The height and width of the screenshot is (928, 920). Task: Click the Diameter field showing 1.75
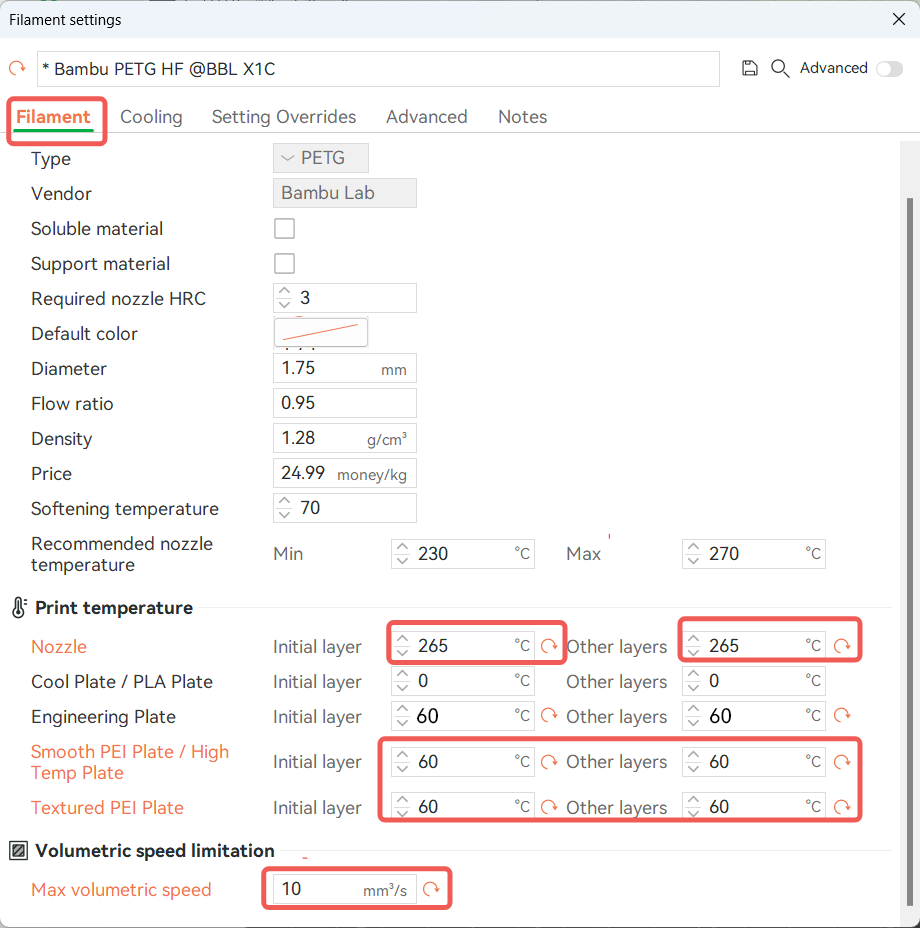[345, 368]
